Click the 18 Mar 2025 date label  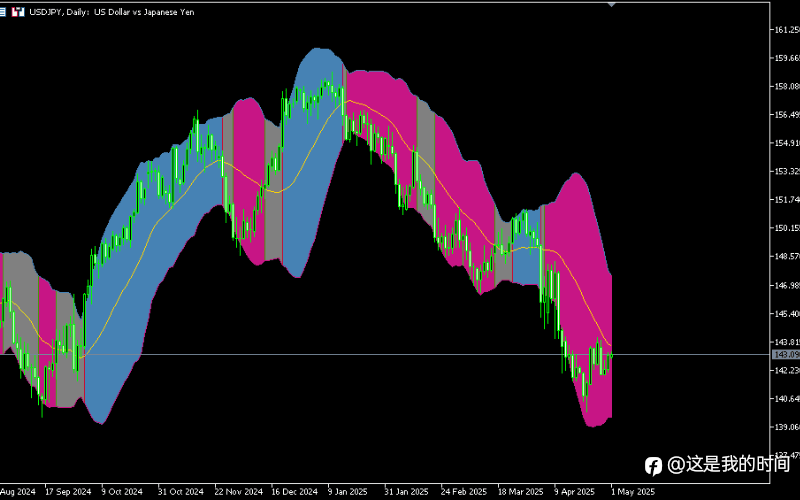(x=521, y=492)
